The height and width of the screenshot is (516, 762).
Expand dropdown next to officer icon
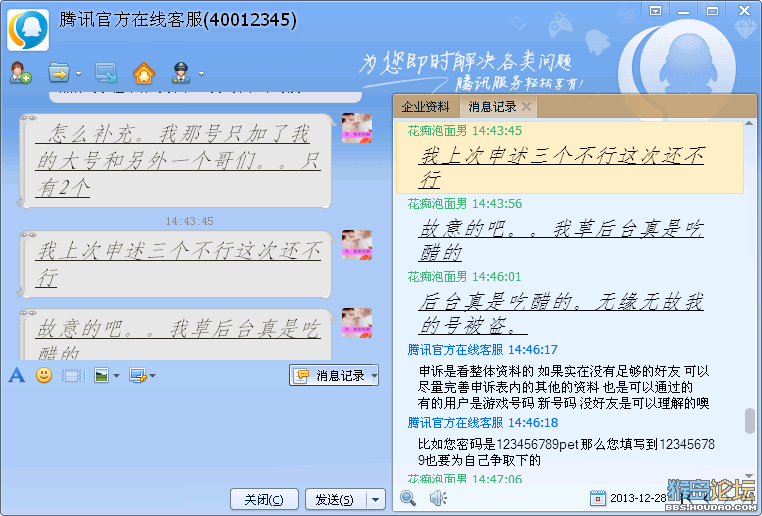201,74
